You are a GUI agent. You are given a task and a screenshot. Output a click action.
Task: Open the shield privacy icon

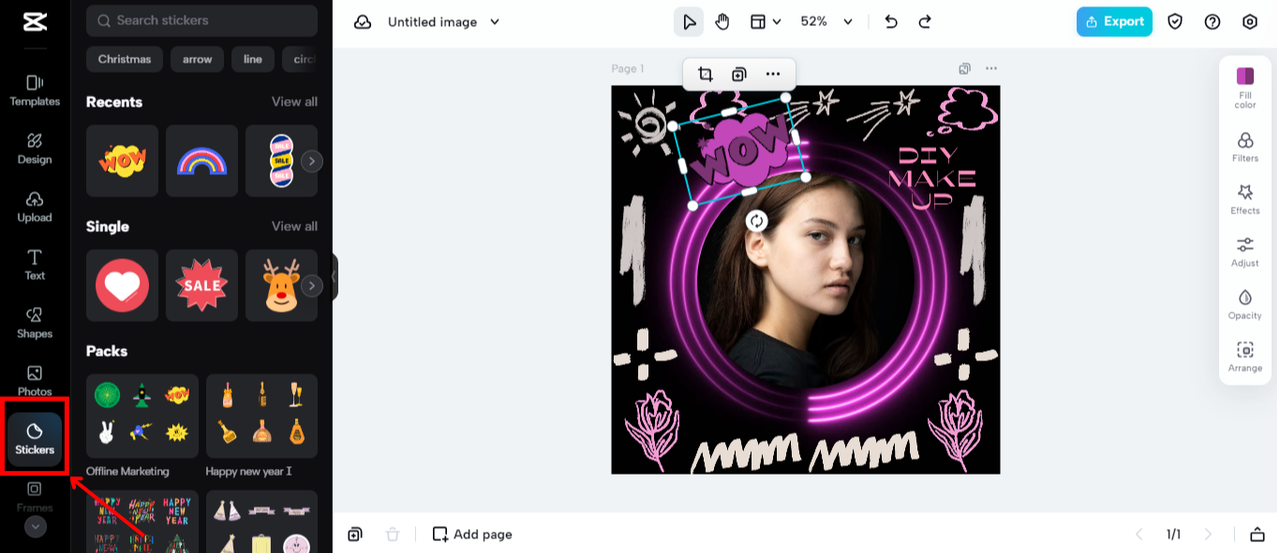[1175, 21]
